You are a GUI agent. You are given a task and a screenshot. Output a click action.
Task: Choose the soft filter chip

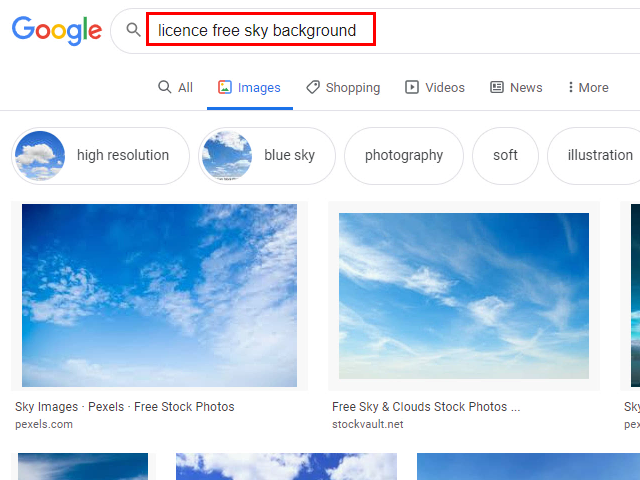tap(505, 156)
